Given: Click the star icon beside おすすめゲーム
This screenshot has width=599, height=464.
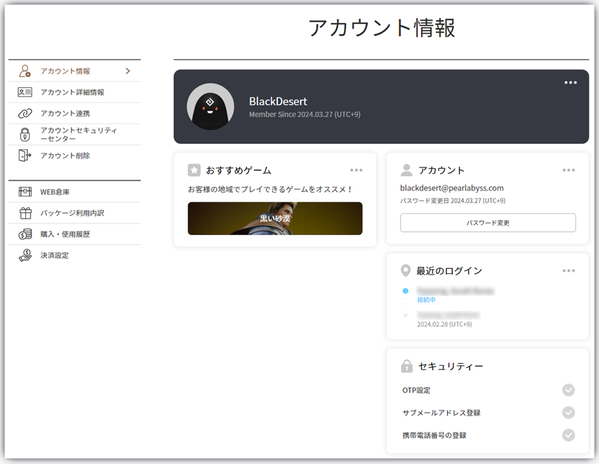Looking at the screenshot, I should coord(194,170).
